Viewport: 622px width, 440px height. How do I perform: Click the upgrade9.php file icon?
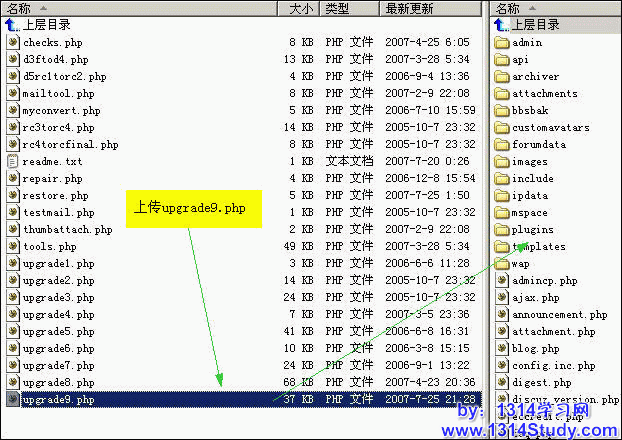[x=13, y=399]
